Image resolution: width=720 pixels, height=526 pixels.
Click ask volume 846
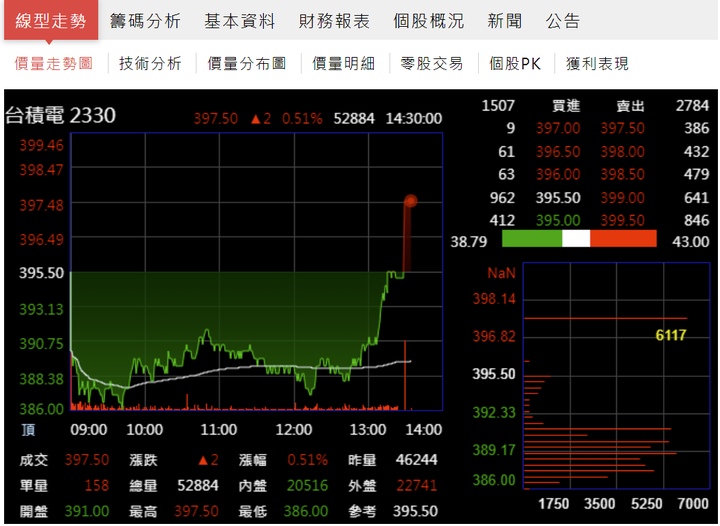coord(697,220)
